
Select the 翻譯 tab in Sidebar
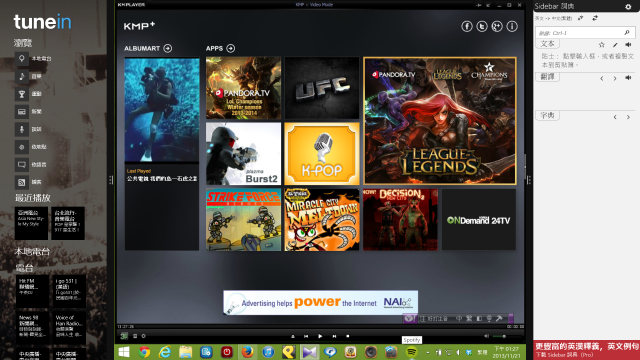547,77
